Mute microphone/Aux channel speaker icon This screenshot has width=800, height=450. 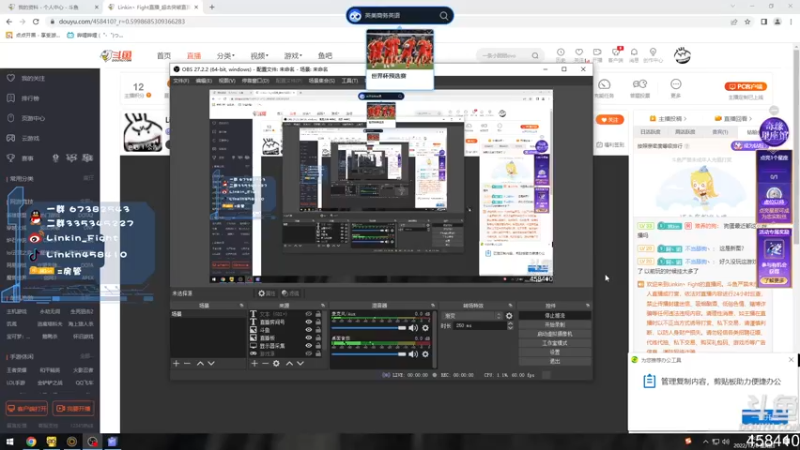point(413,328)
